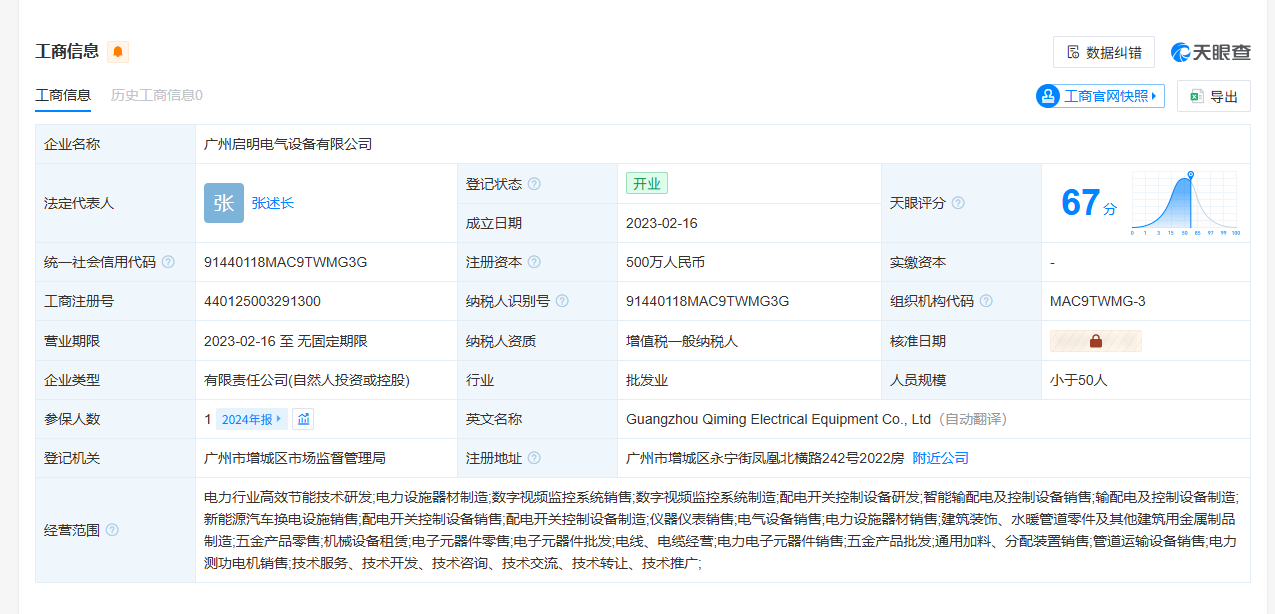The image size is (1275, 614).
Task: Click help icon beside 登记状态
Action: 534,184
